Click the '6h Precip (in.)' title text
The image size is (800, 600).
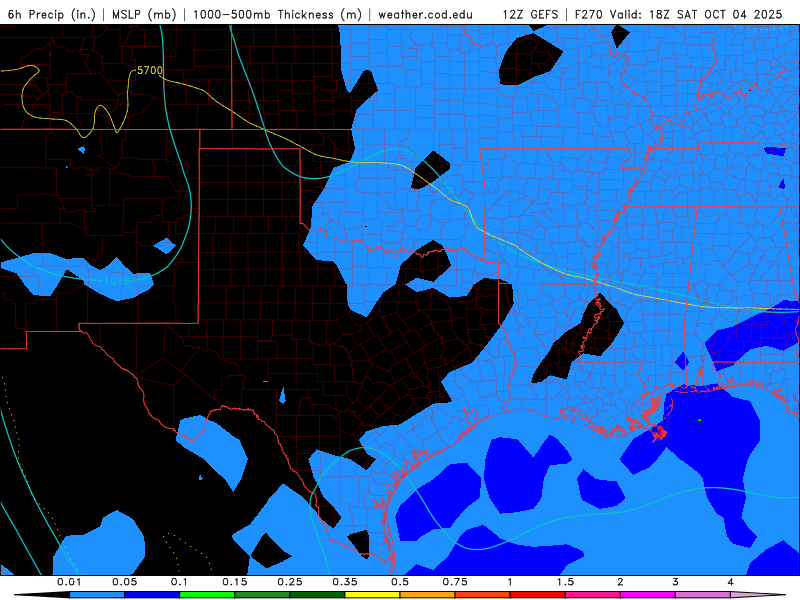52,14
